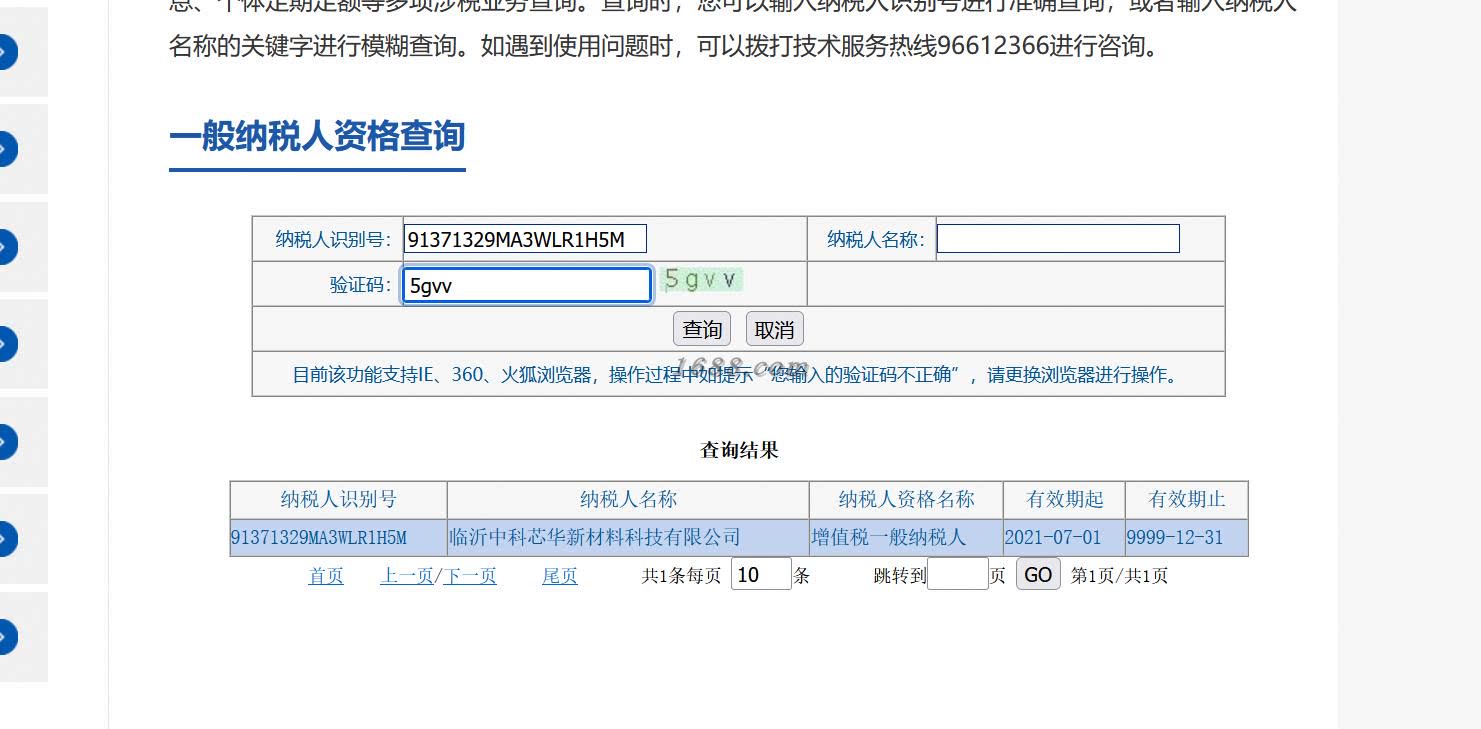This screenshot has width=1481, height=729.
Task: Select the 纳税人名称 results table header
Action: tap(628, 500)
